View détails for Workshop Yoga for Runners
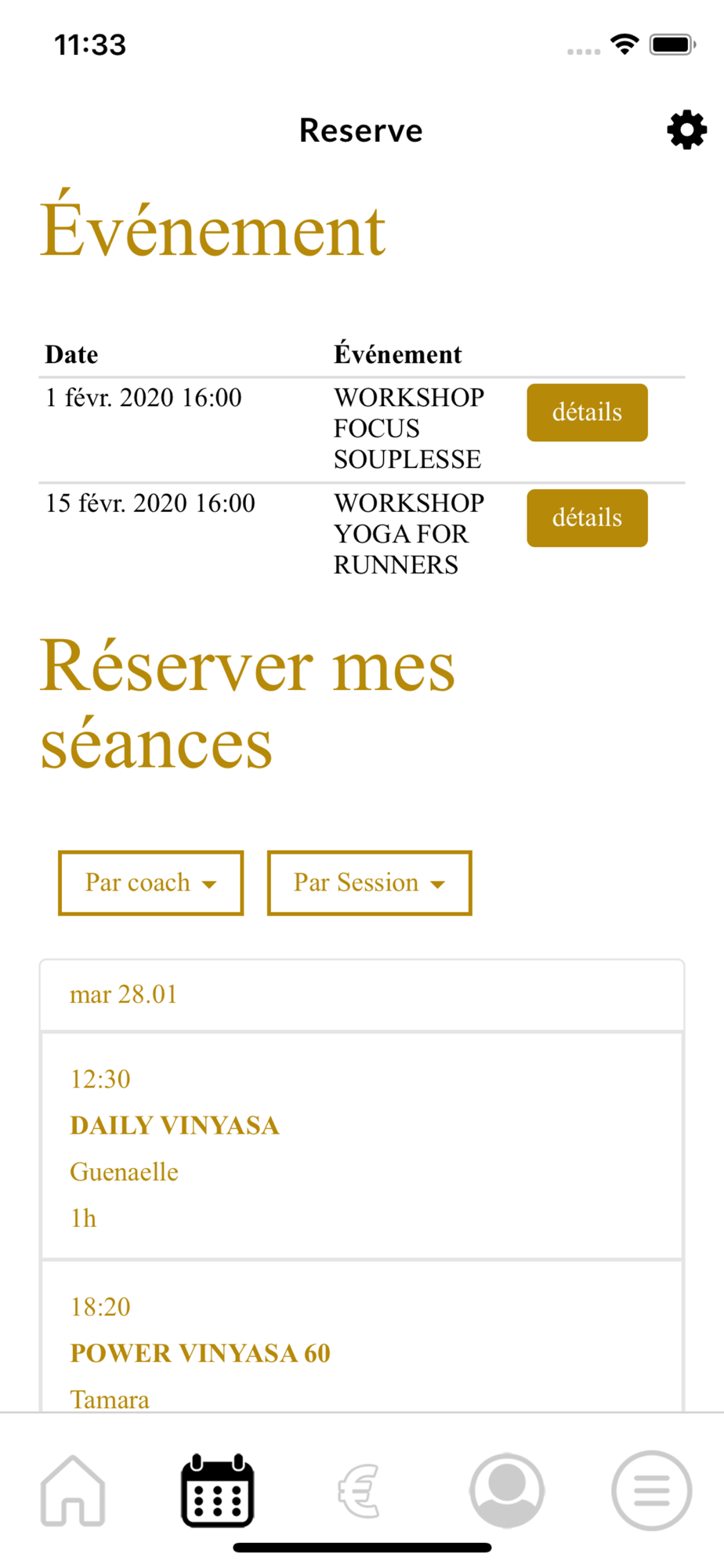Image resolution: width=724 pixels, height=1568 pixels. (587, 518)
